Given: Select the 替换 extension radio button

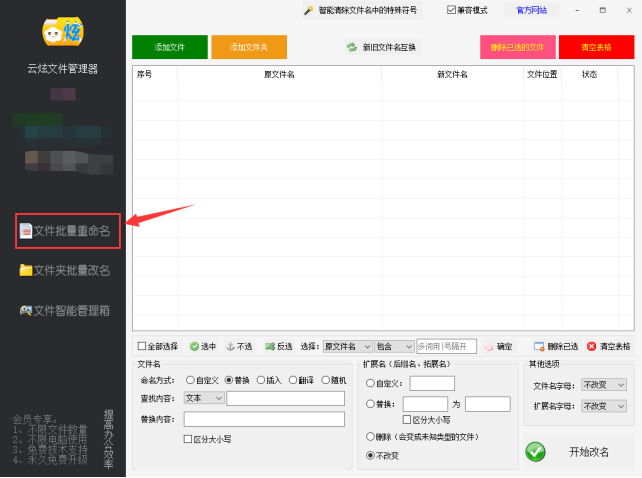Looking at the screenshot, I should 370,404.
